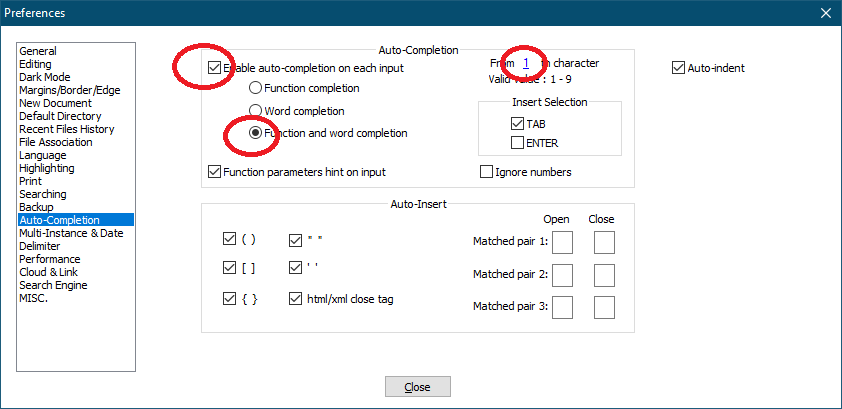The height and width of the screenshot is (409, 842).
Task: Check the Ignore numbers box
Action: click(x=486, y=172)
